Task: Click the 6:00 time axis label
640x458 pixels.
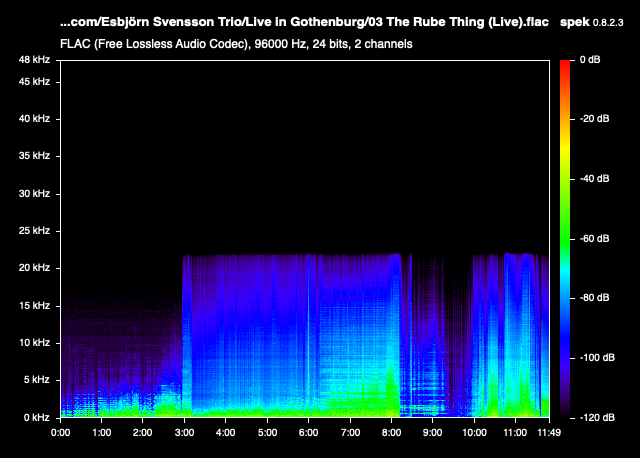Action: 309,433
